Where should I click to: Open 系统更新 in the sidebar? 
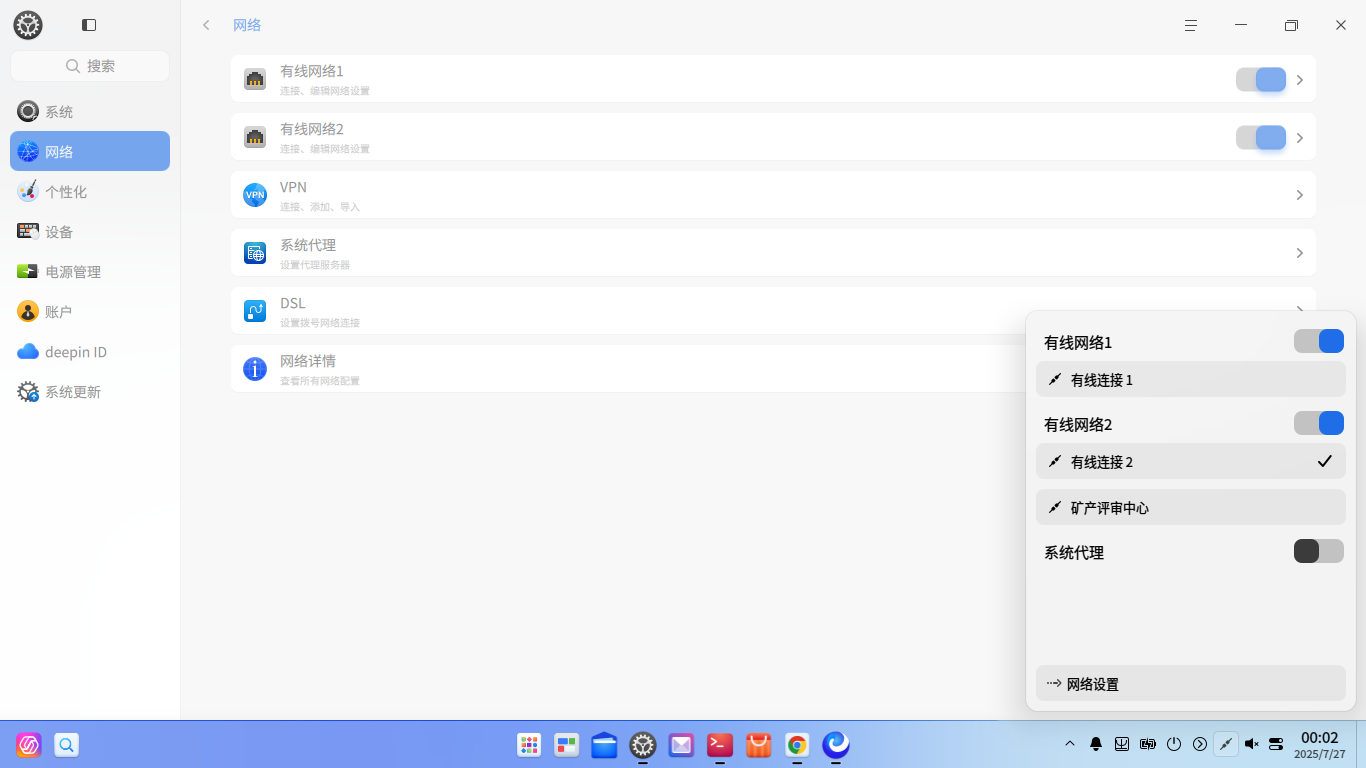90,392
